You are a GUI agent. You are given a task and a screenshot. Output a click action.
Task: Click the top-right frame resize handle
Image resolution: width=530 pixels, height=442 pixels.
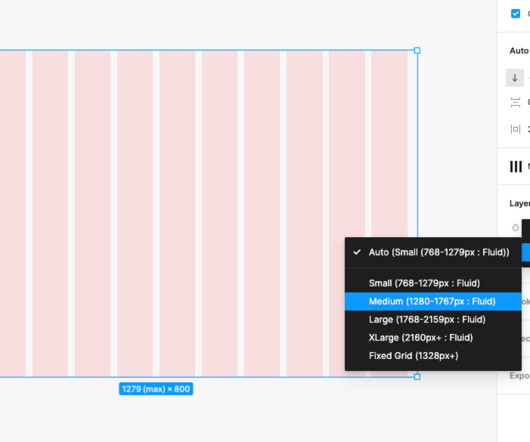pos(417,50)
